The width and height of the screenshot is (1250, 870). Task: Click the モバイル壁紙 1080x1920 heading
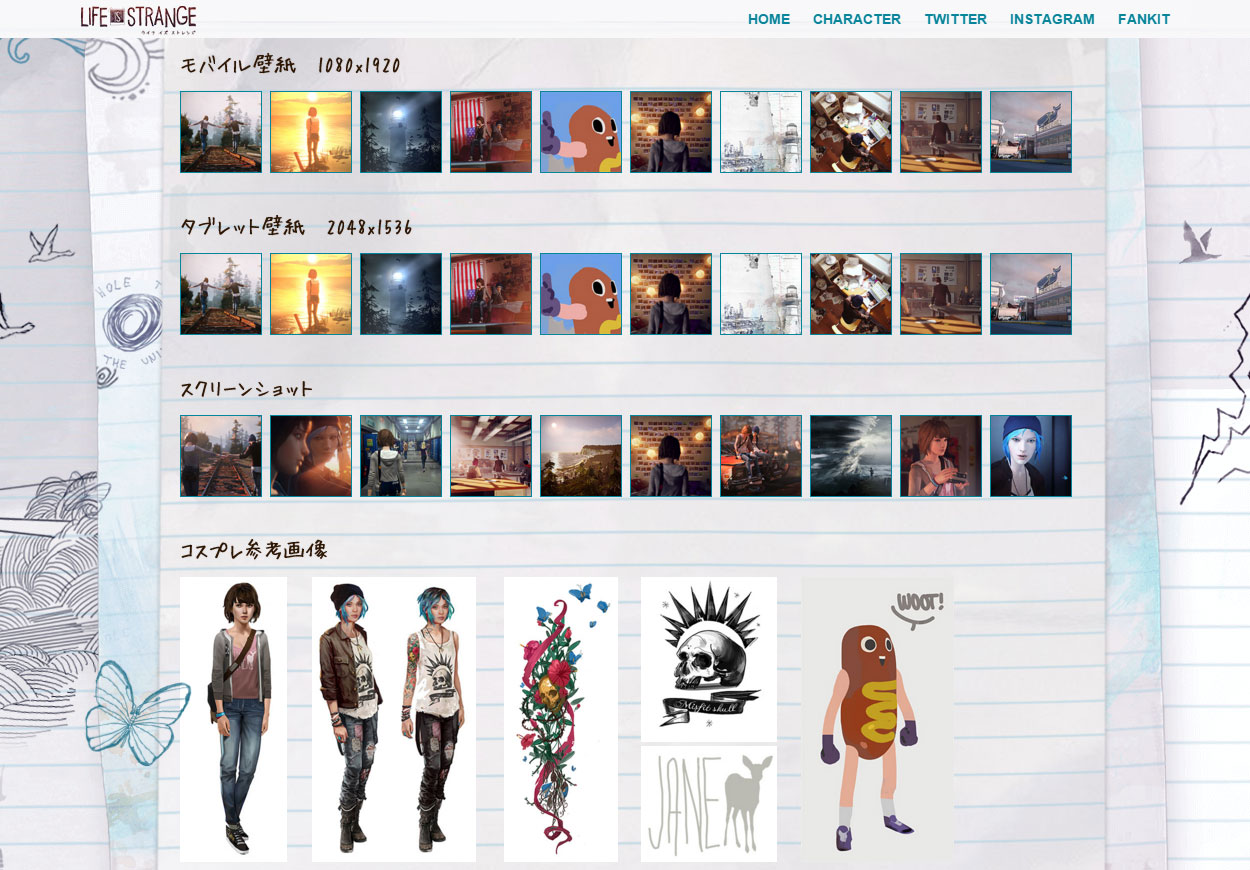coord(290,66)
